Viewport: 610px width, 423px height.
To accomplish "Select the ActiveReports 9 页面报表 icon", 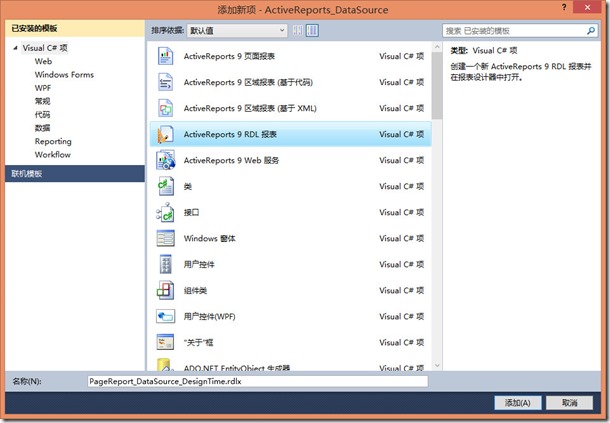I will click(165, 56).
